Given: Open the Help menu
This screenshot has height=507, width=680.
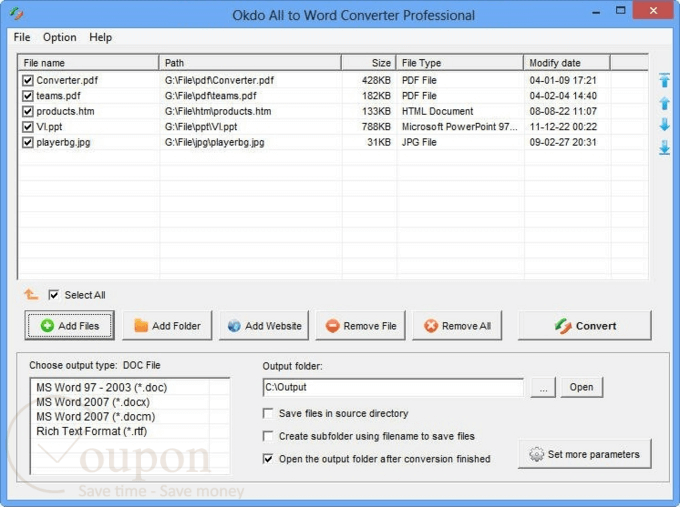Looking at the screenshot, I should [x=101, y=37].
